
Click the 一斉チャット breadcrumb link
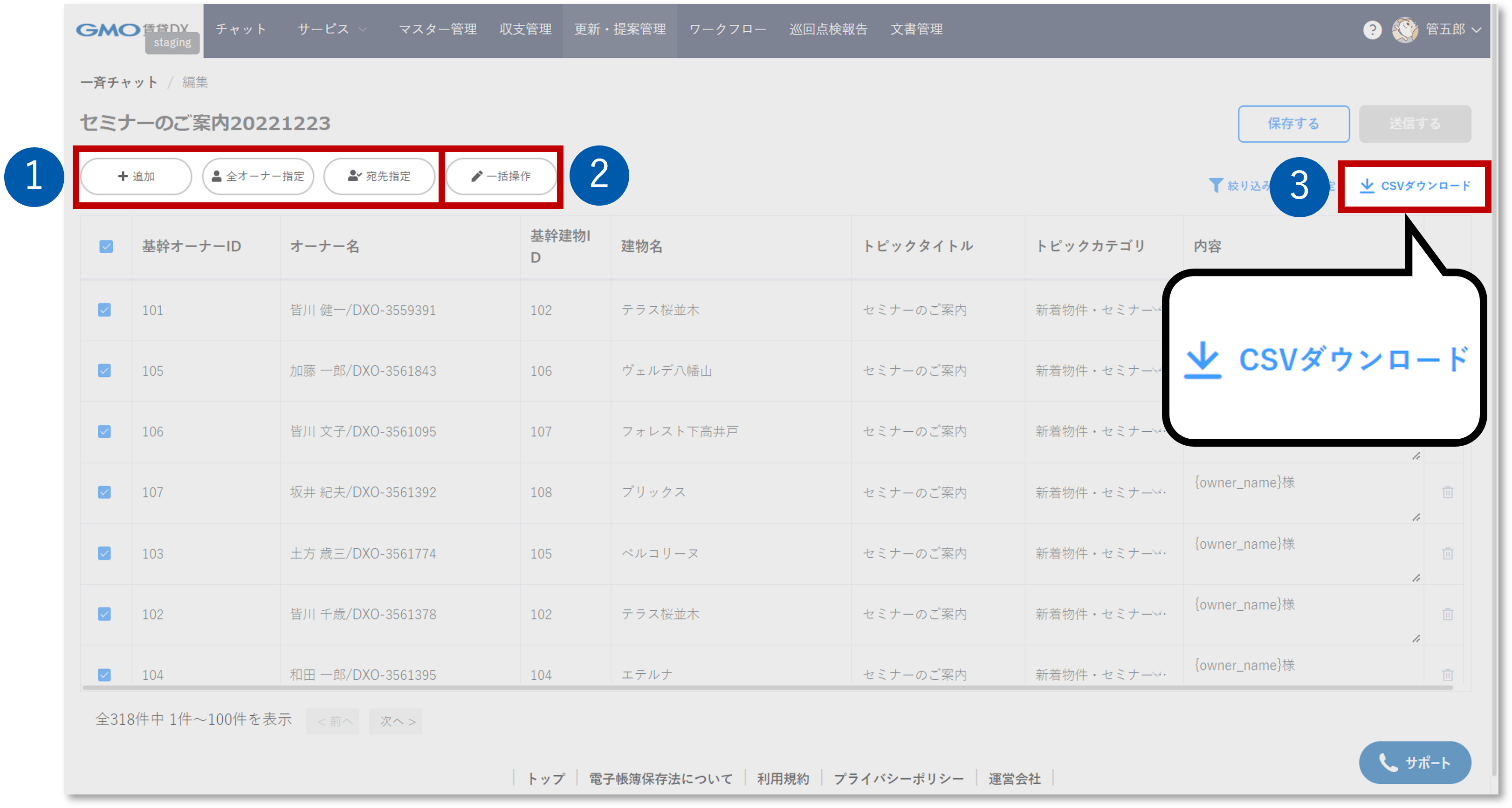coord(119,82)
